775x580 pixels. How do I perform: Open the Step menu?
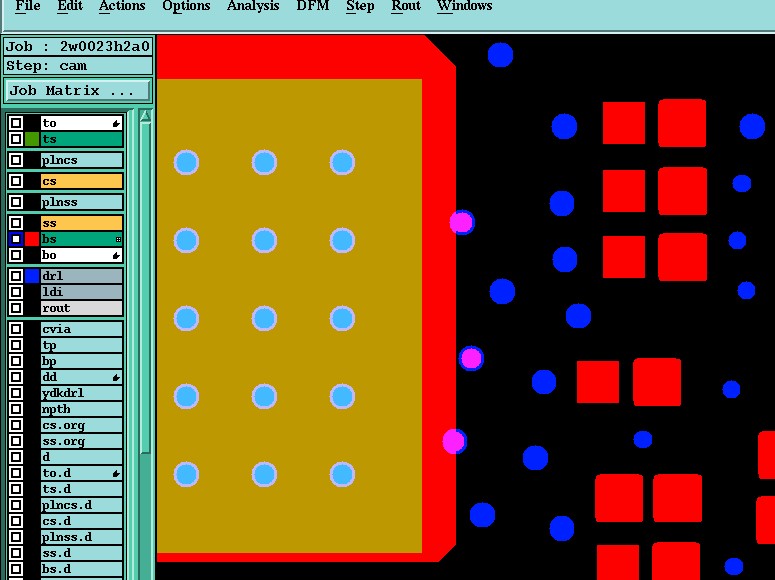pyautogui.click(x=360, y=6)
